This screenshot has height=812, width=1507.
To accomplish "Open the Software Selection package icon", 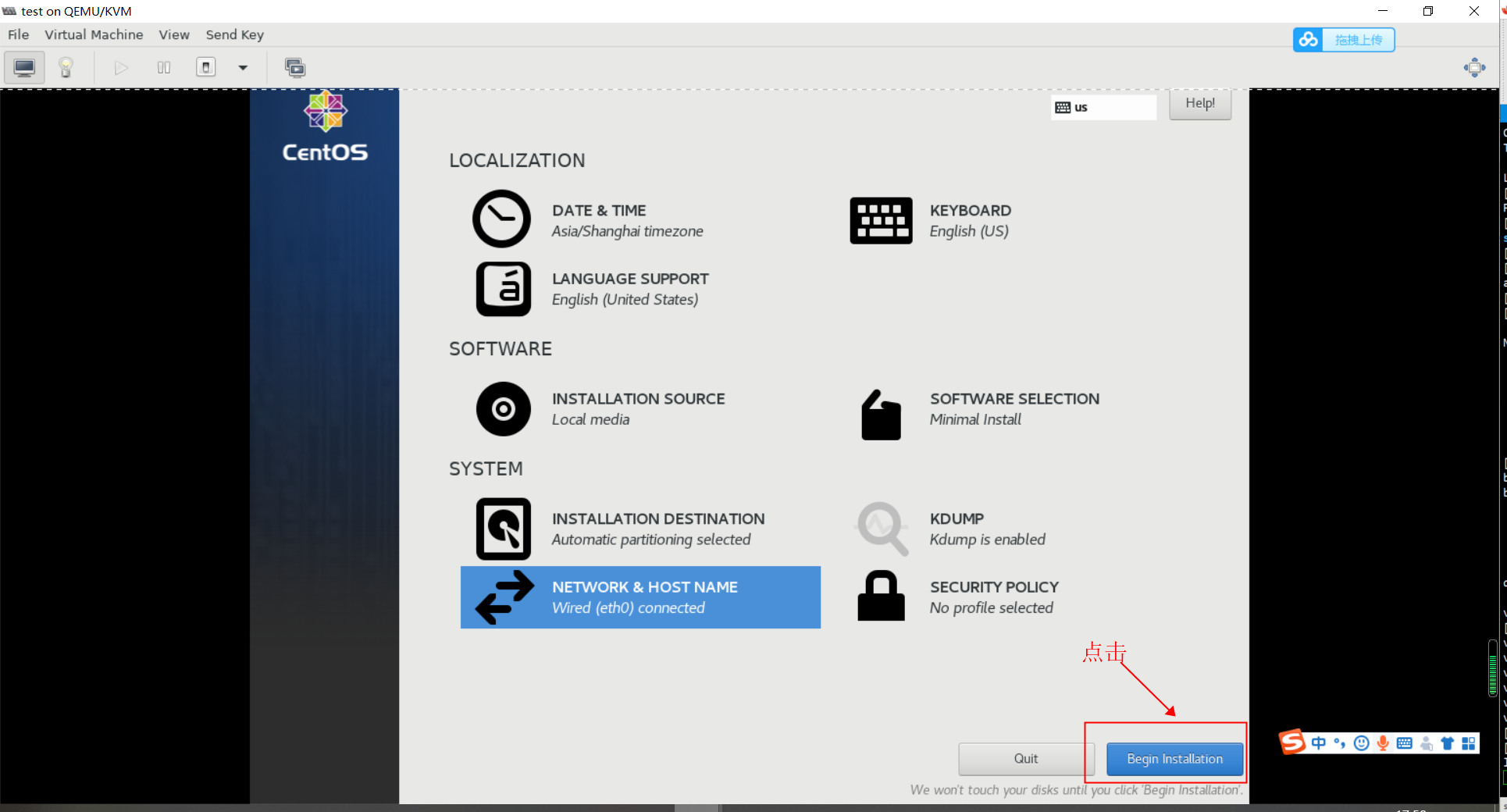I will pos(881,415).
